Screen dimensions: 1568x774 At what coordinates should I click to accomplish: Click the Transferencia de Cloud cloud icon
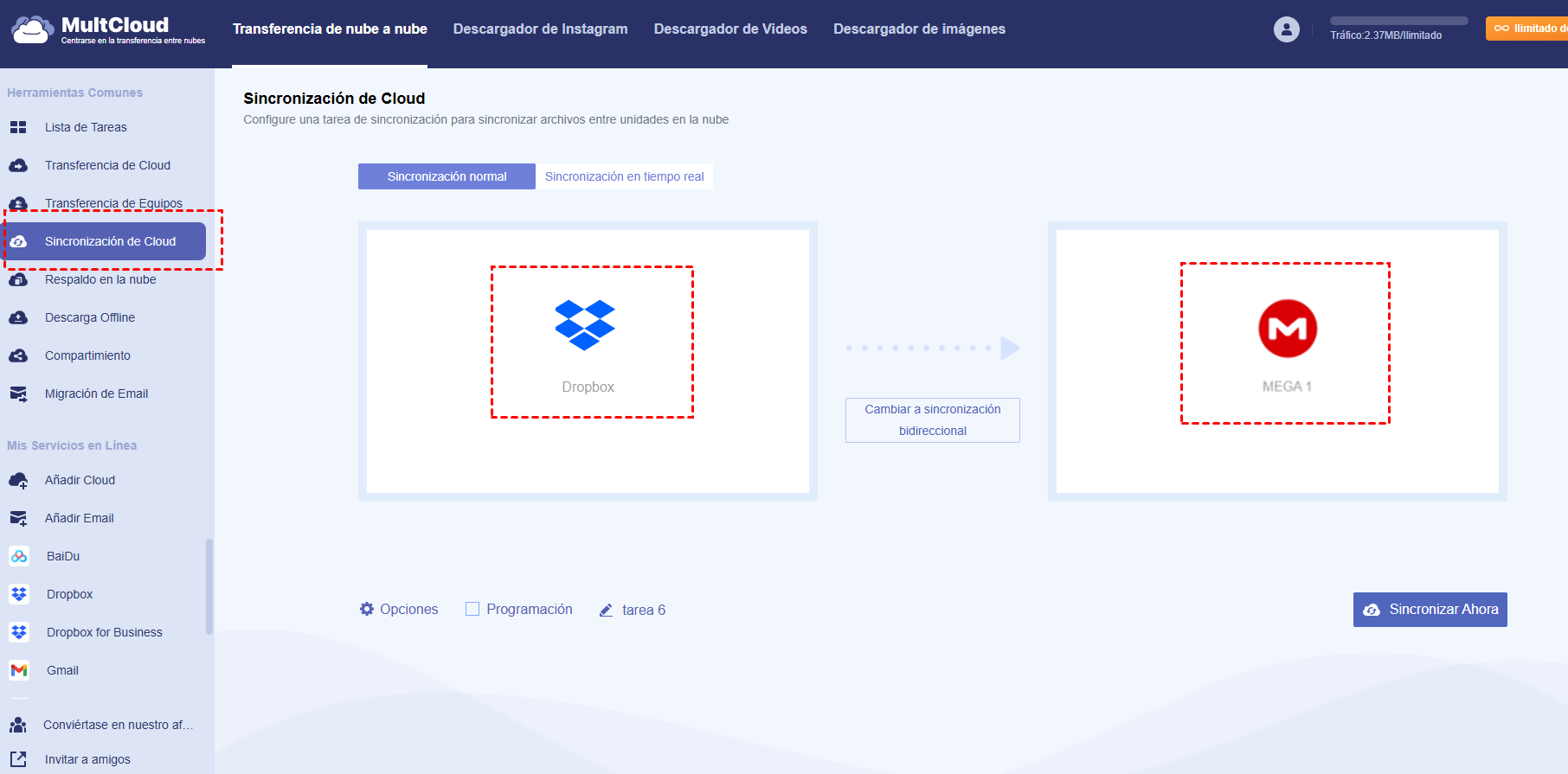coord(18,165)
